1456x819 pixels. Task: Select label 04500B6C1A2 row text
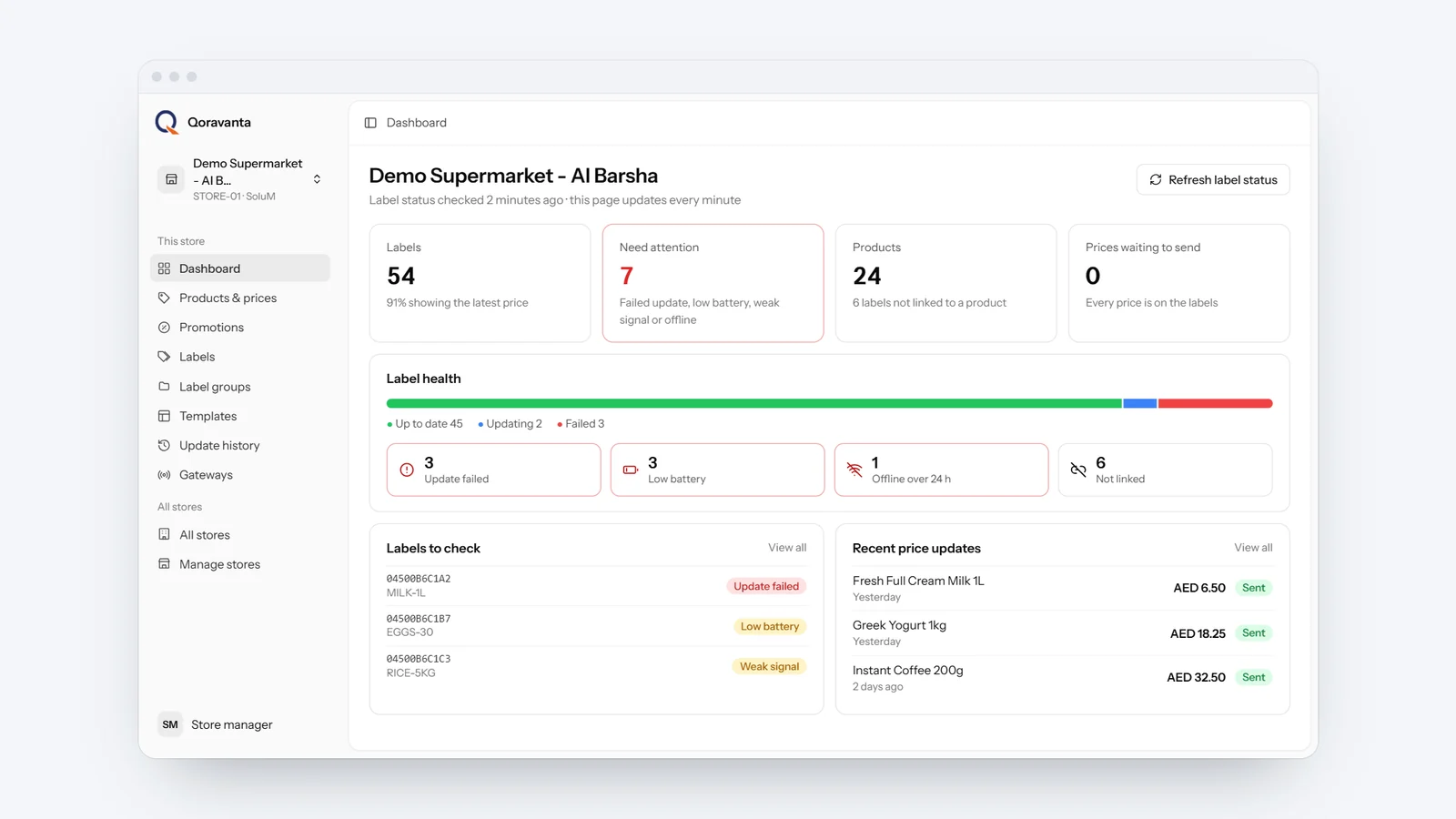419,579
